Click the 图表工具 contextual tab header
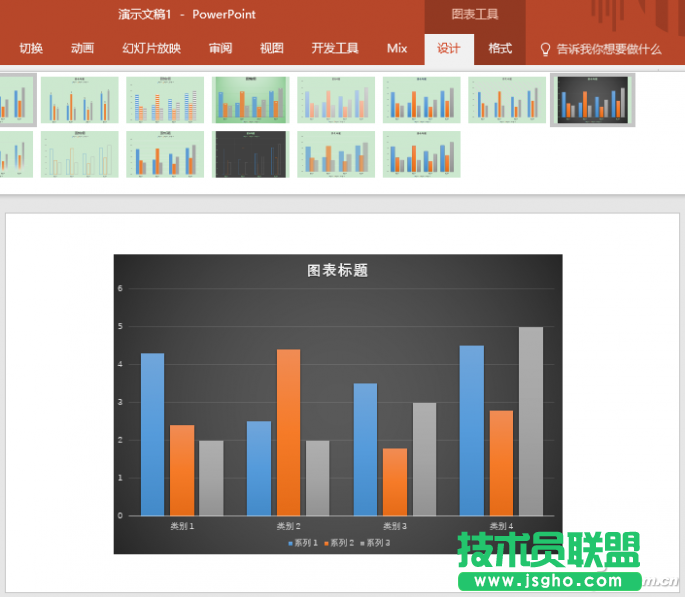This screenshot has width=685, height=597. [x=475, y=14]
